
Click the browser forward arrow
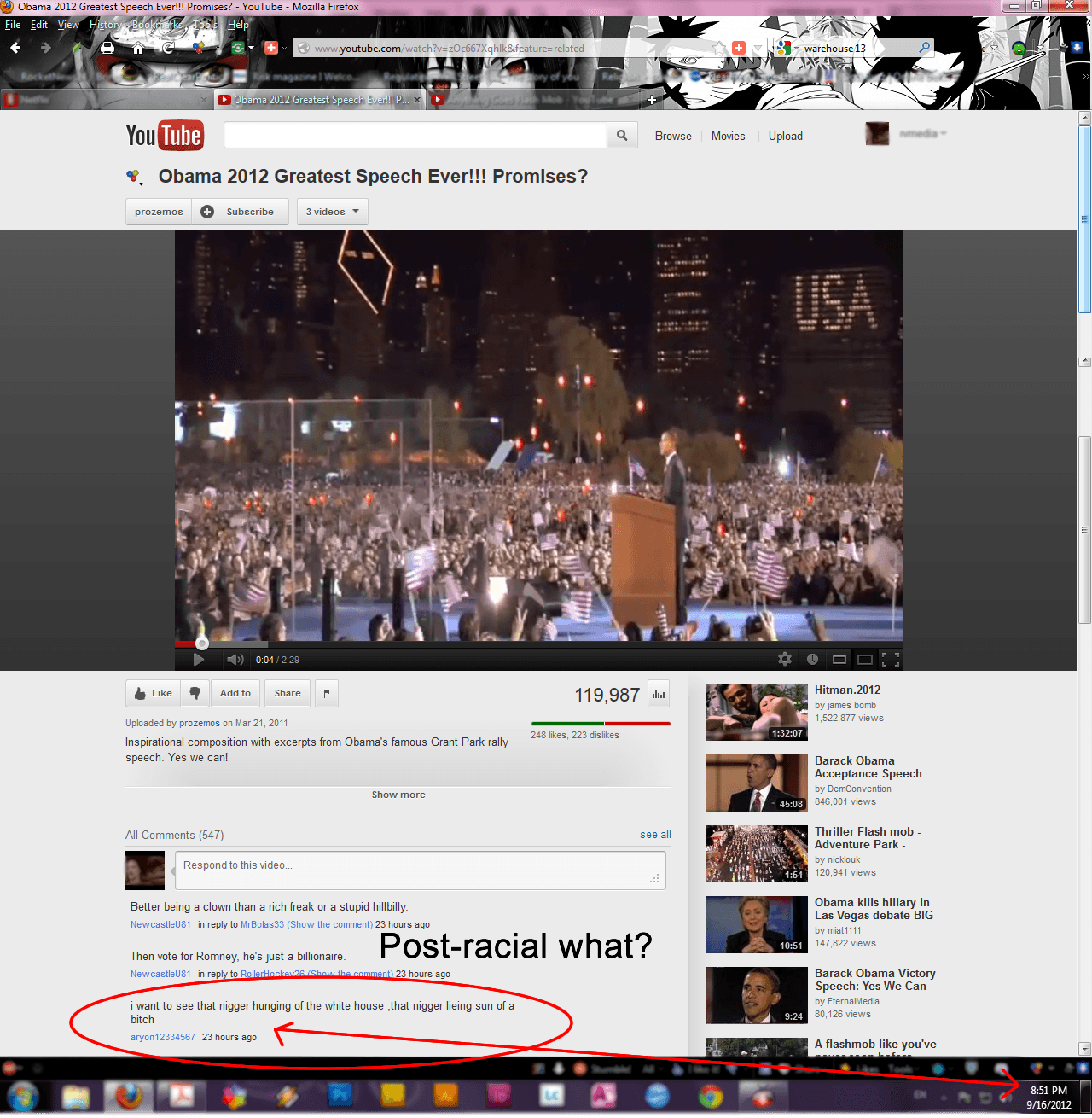(x=46, y=48)
